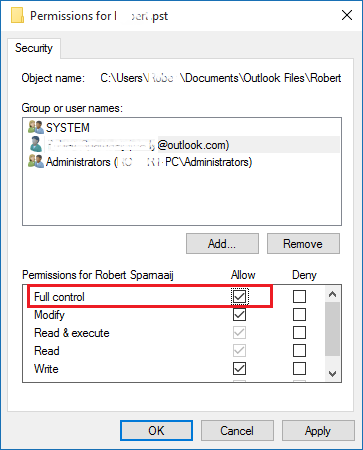Click the Cancel button
This screenshot has width=363, height=450.
click(237, 430)
